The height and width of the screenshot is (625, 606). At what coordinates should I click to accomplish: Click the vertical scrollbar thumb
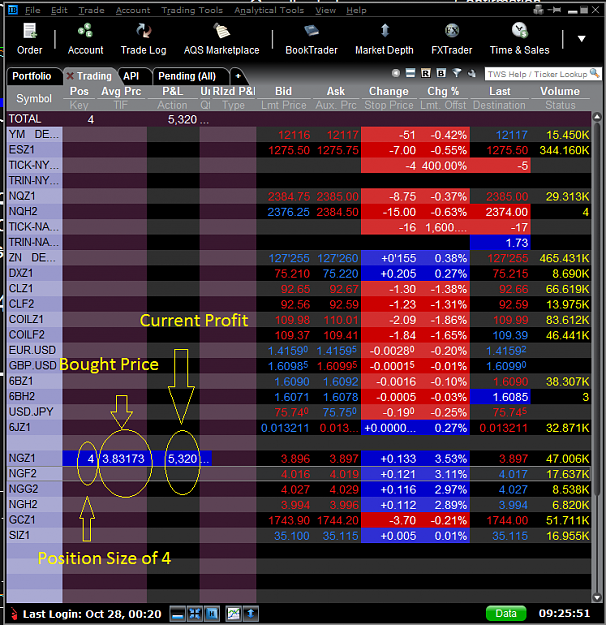coord(597,309)
